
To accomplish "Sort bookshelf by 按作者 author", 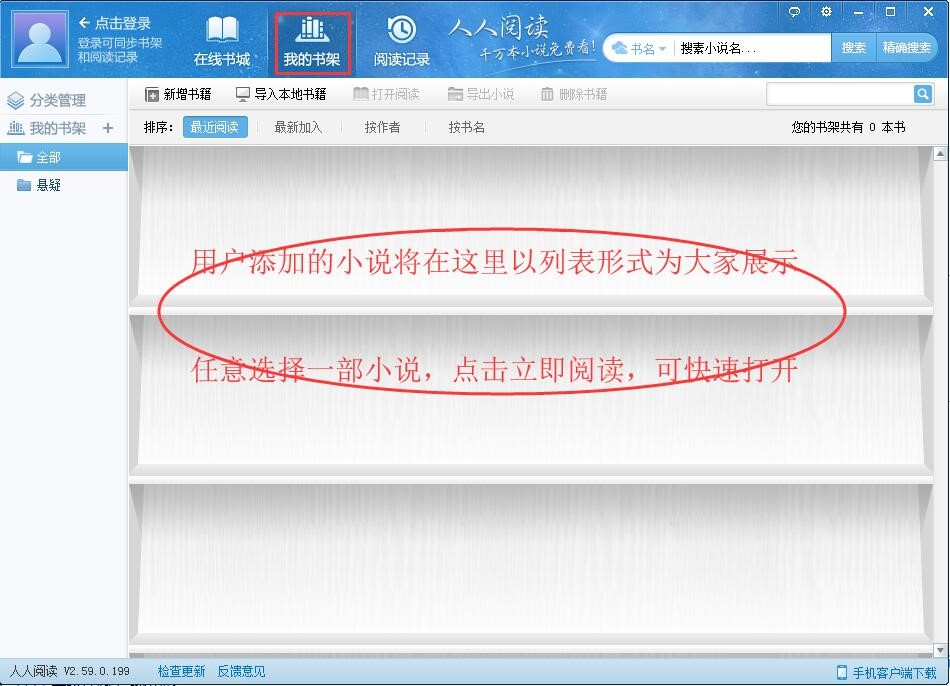I will (x=382, y=127).
